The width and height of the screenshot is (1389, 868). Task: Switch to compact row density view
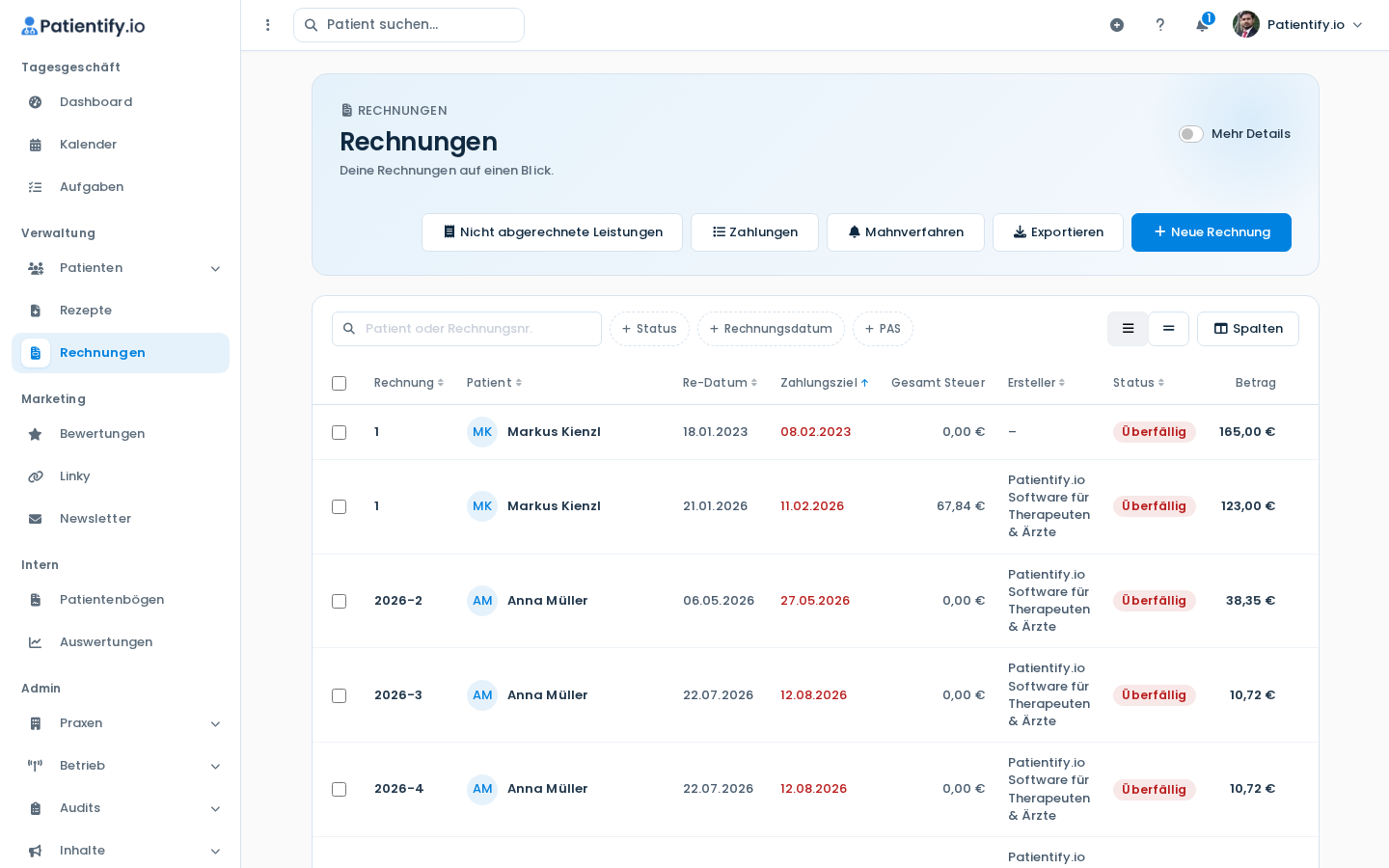point(1168,329)
